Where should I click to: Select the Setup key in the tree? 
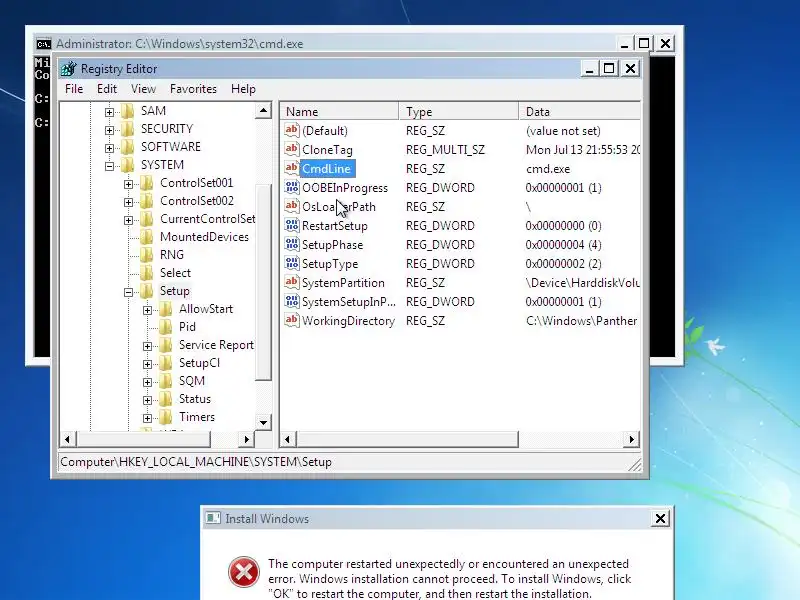(174, 291)
